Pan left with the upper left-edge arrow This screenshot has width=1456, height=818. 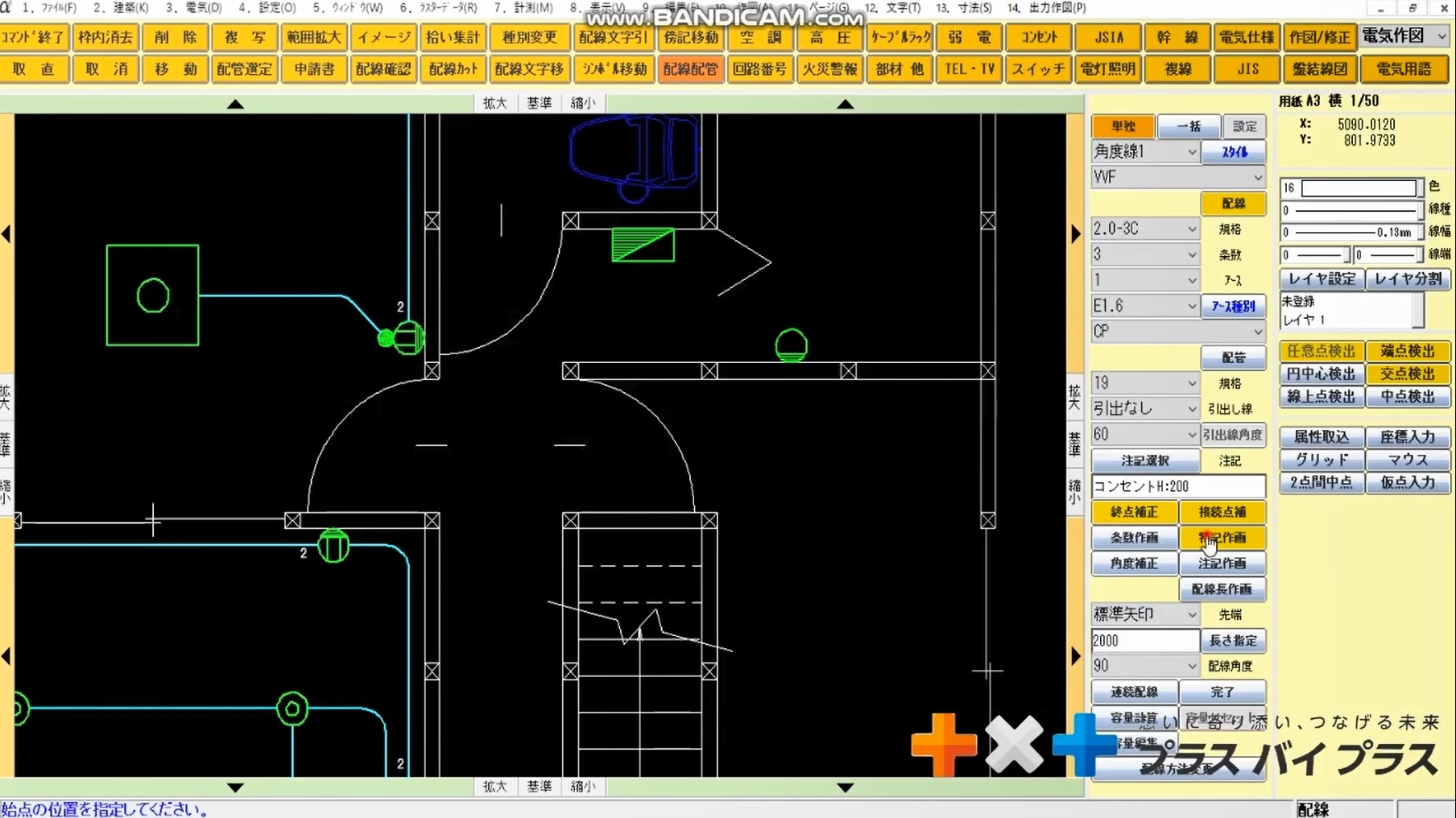(x=6, y=234)
